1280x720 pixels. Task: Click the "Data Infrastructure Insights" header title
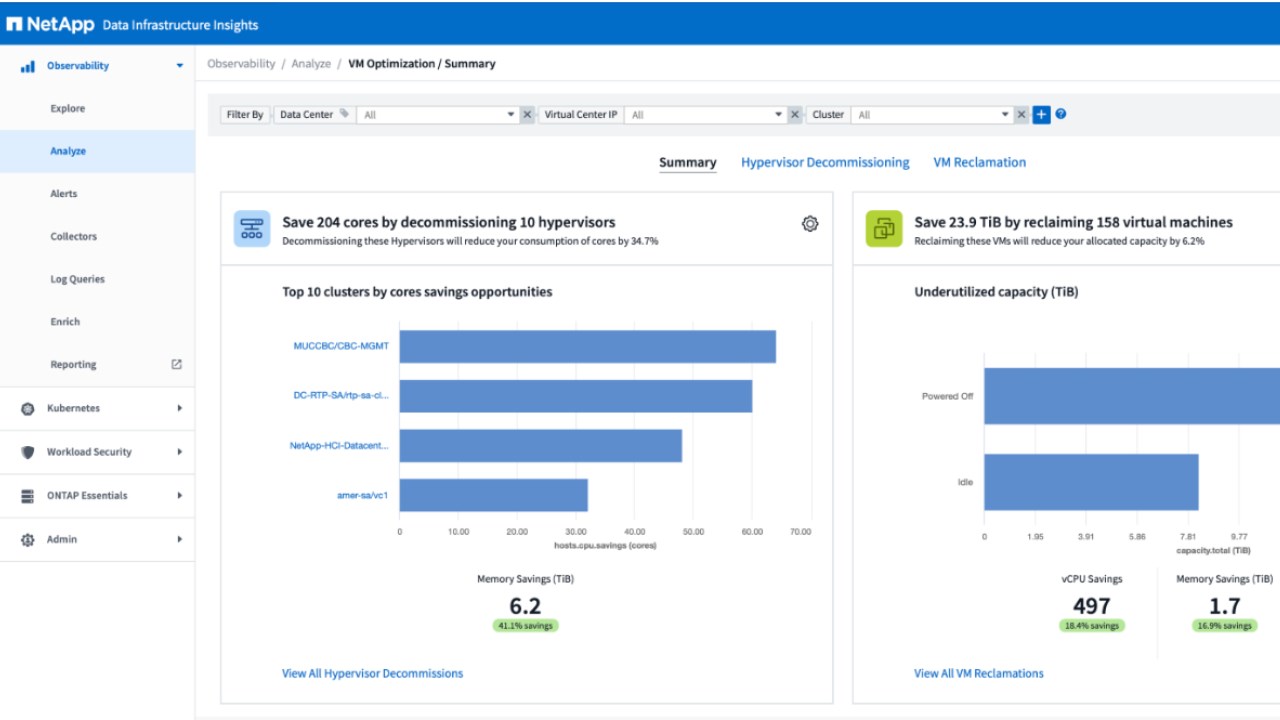point(180,25)
